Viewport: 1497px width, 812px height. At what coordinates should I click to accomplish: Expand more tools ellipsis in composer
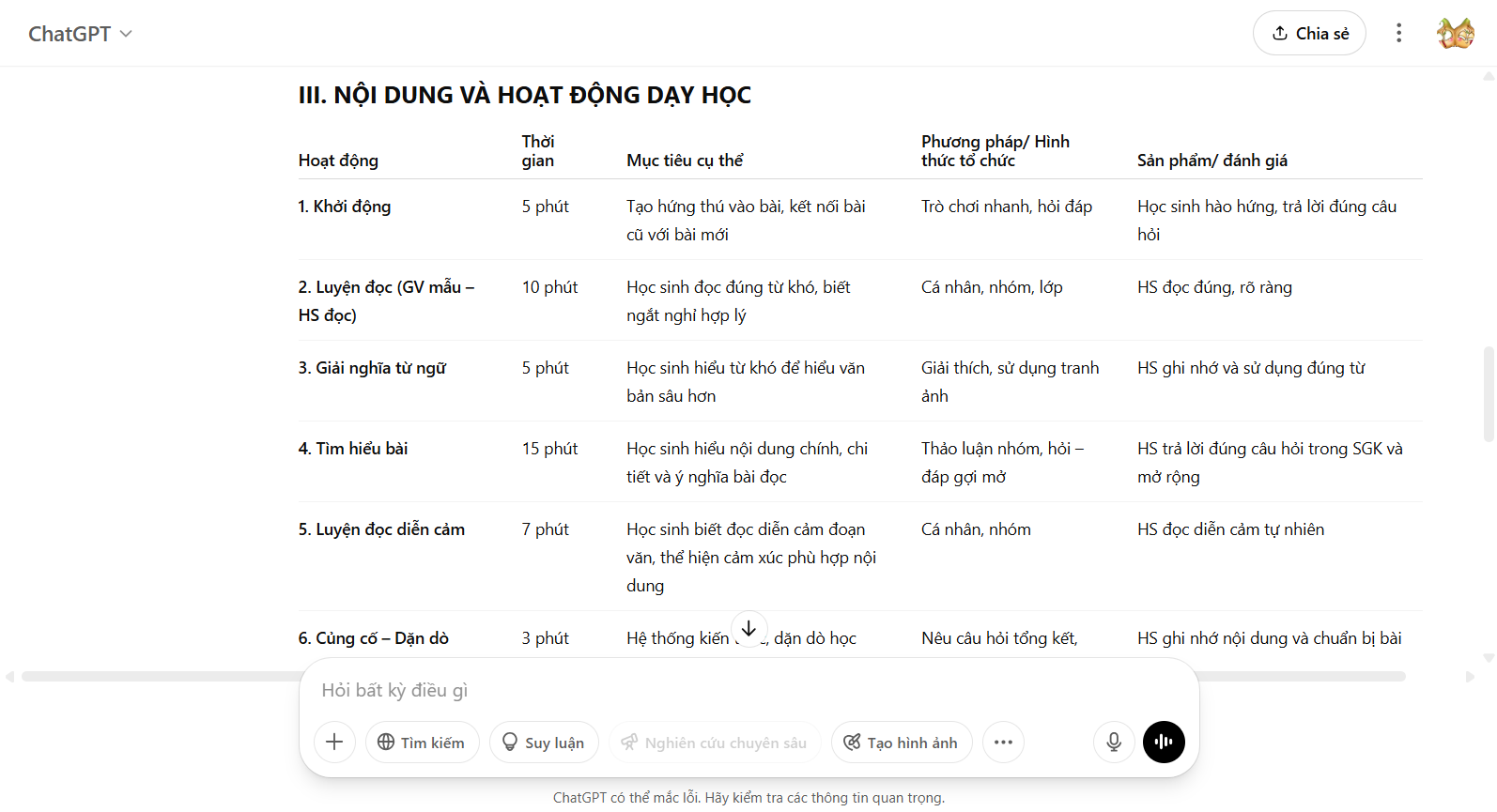pyautogui.click(x=1003, y=743)
